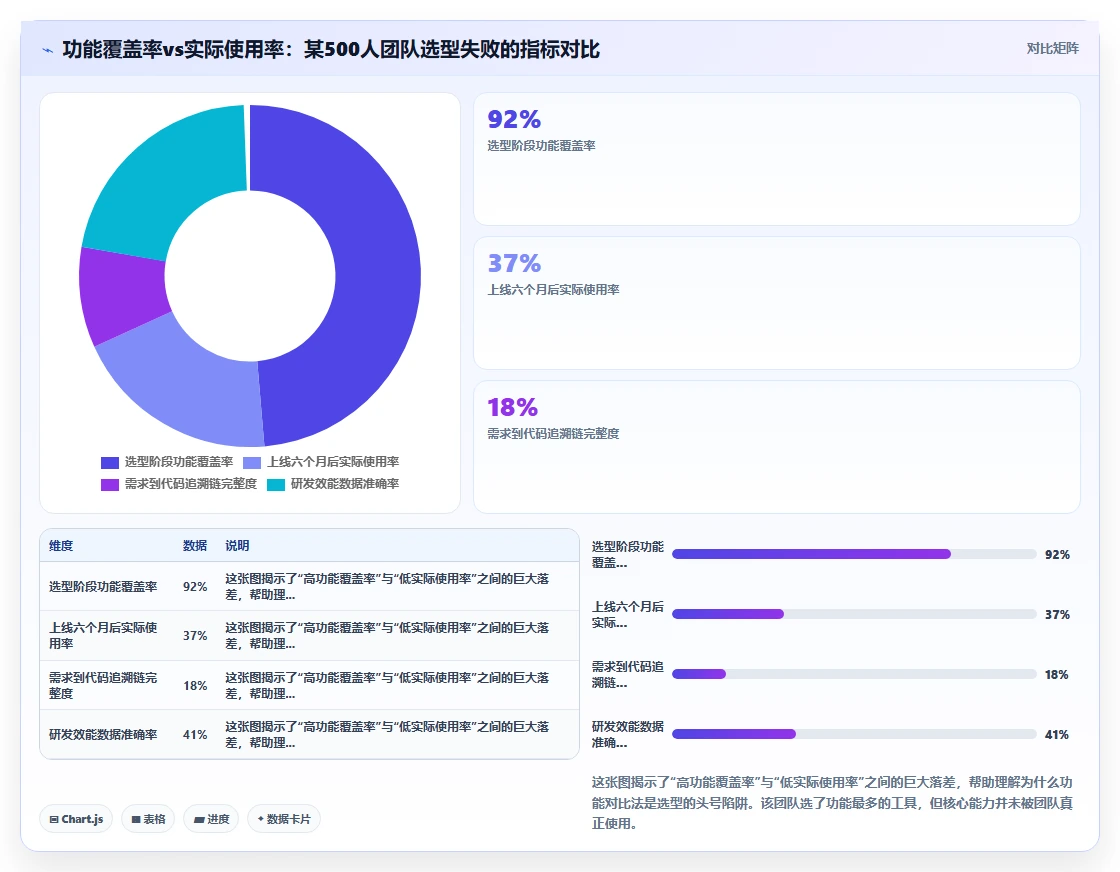The height and width of the screenshot is (872, 1120).
Task: Click progress label 需求到代码追溯链...
Action: (628, 674)
